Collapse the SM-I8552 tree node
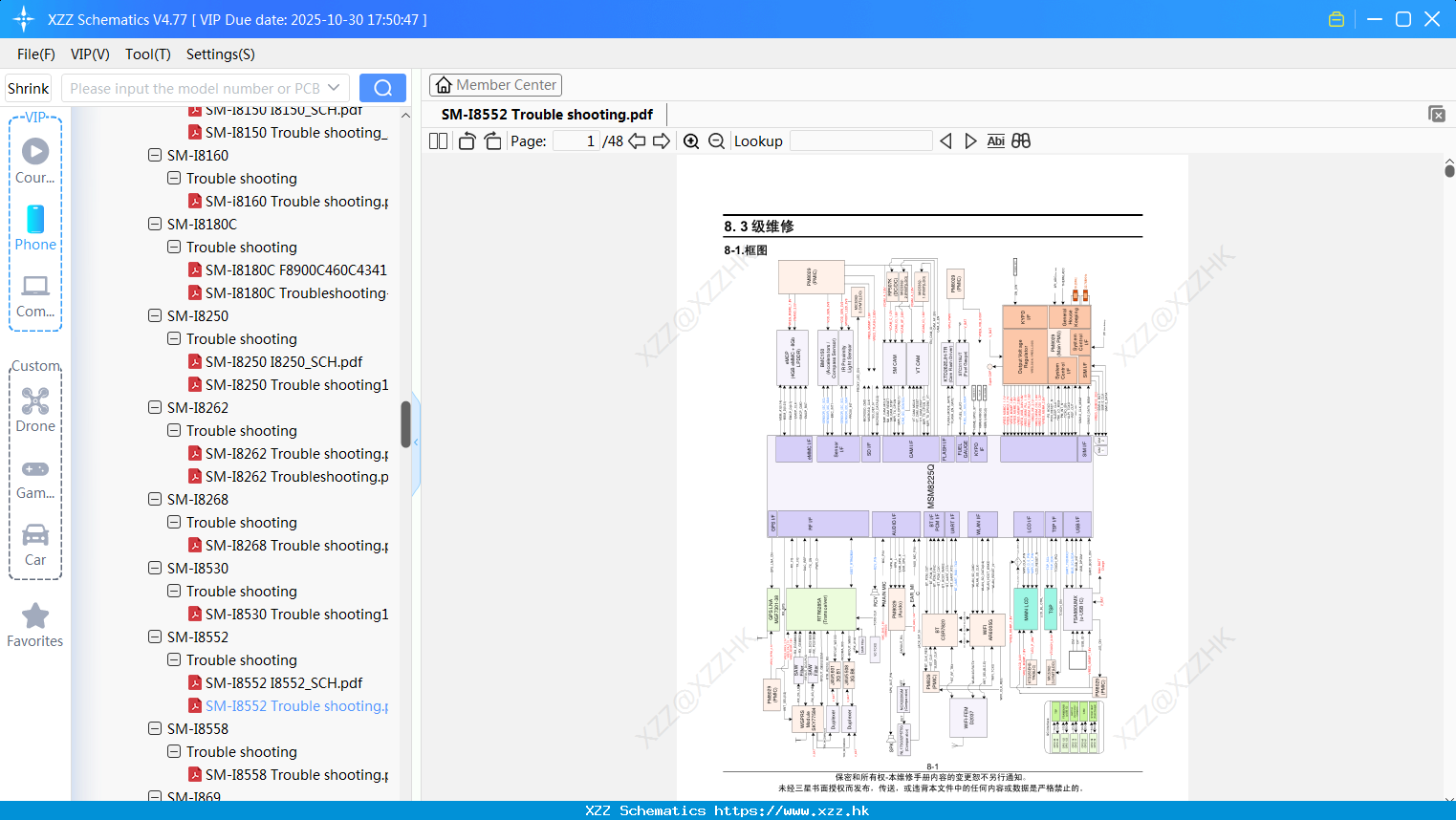The width and height of the screenshot is (1456, 820). [x=155, y=637]
